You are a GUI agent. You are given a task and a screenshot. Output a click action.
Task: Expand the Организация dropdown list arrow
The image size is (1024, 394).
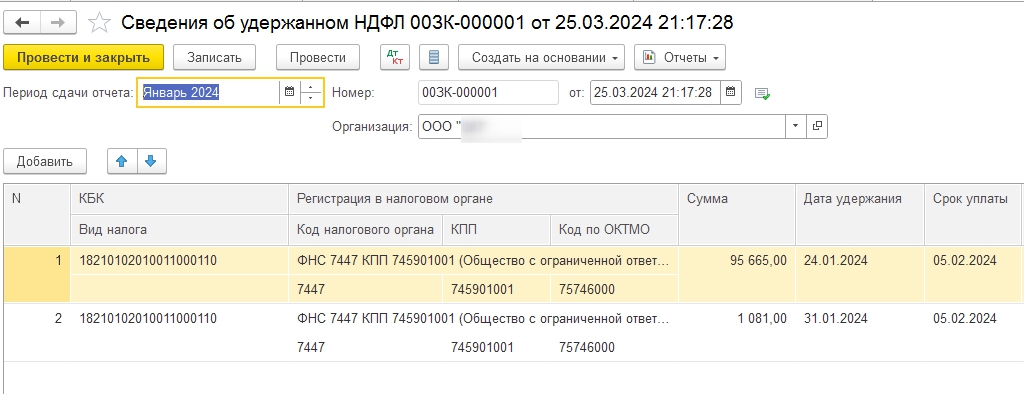point(795,126)
